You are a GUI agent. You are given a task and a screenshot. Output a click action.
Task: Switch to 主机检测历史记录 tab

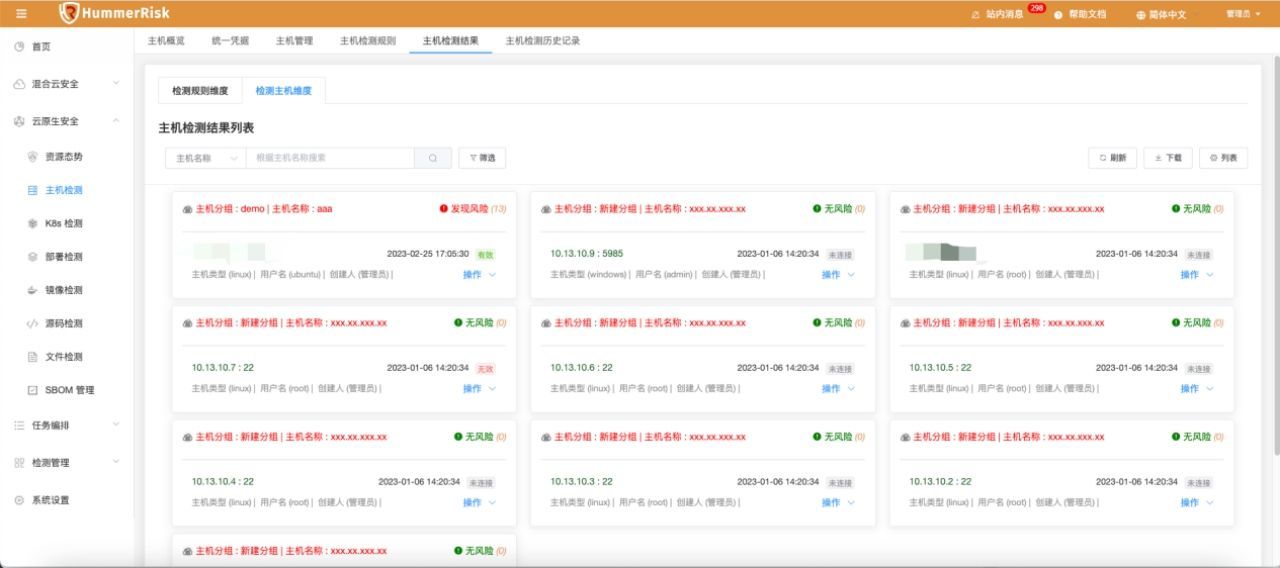pos(542,41)
